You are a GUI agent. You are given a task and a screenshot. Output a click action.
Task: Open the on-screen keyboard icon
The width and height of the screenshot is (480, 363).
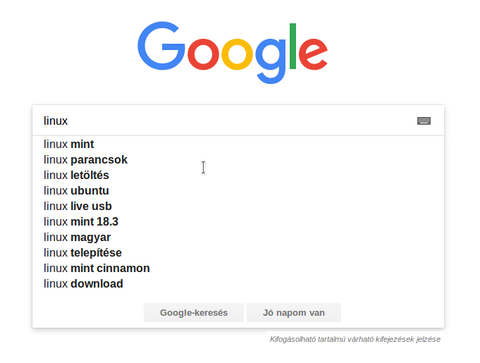424,121
